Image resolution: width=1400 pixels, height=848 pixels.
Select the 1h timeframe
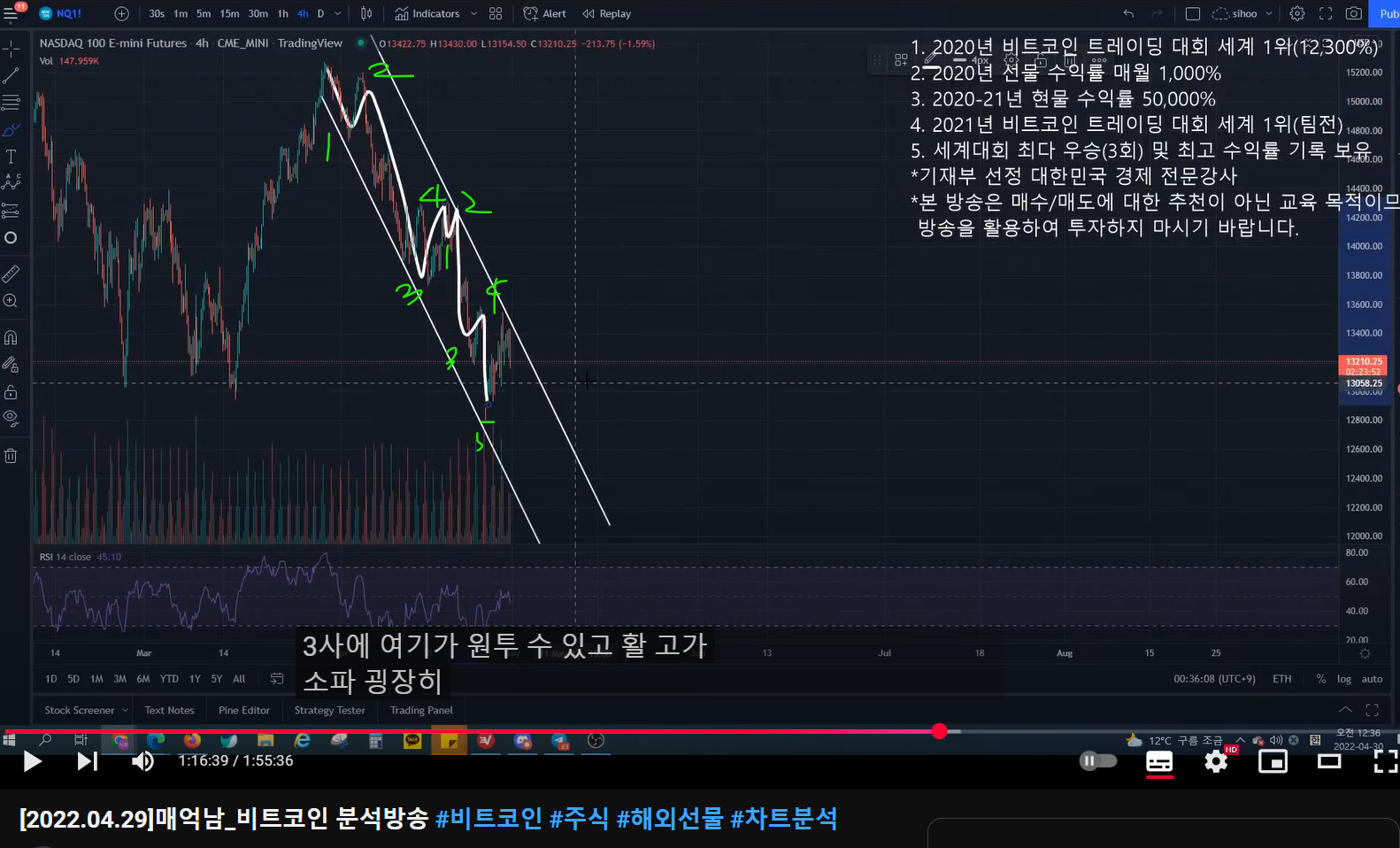(x=283, y=13)
